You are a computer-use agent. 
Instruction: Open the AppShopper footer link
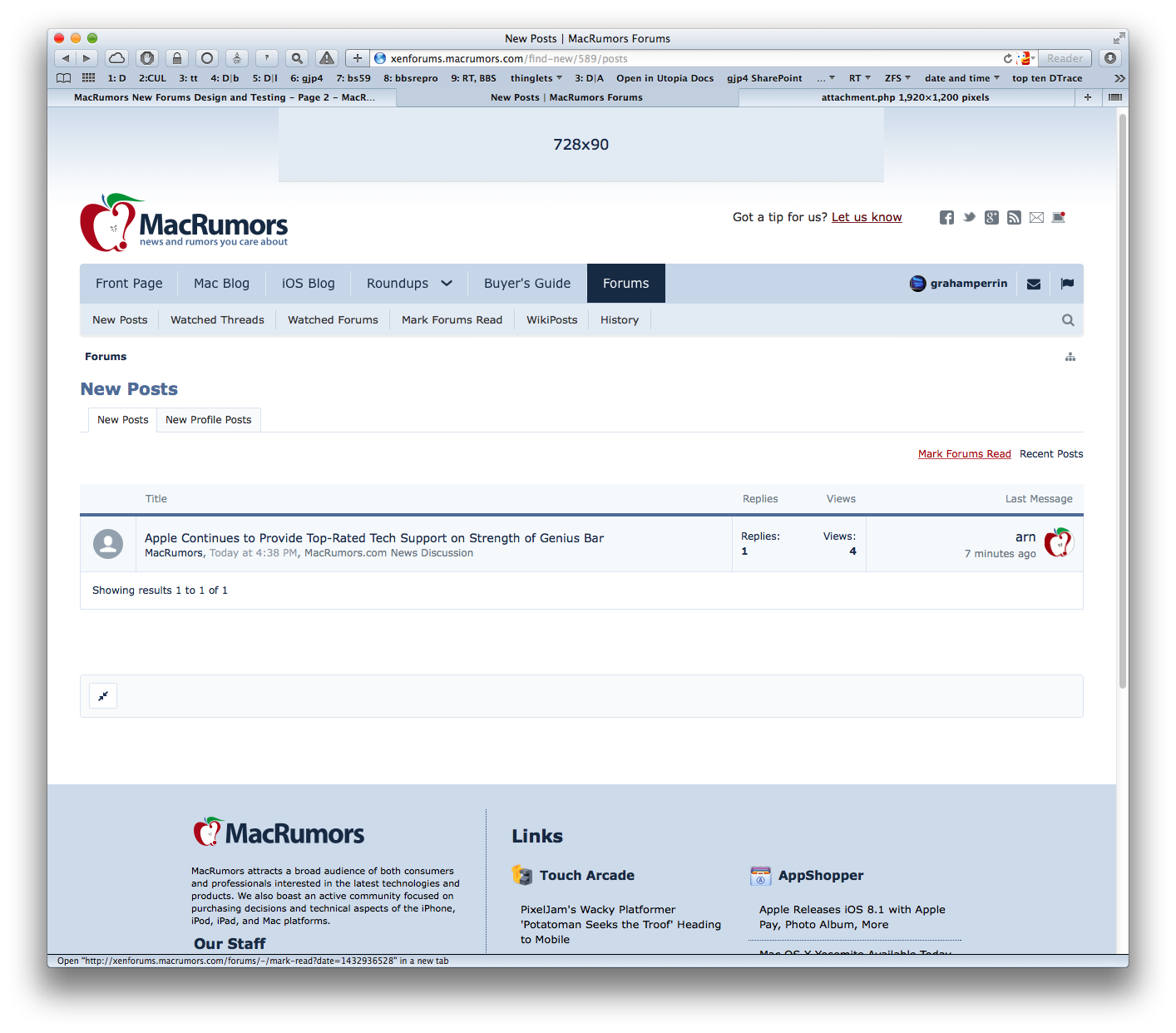pyautogui.click(x=821, y=876)
